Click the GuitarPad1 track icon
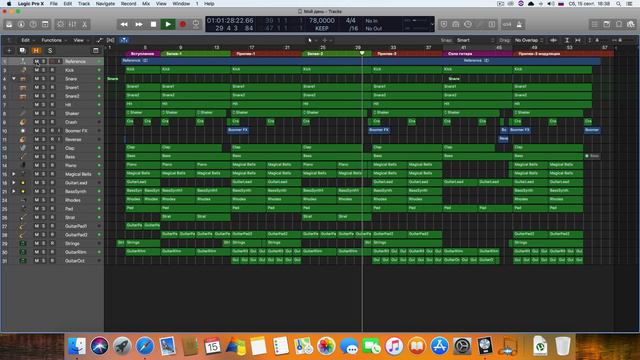 [x=23, y=226]
